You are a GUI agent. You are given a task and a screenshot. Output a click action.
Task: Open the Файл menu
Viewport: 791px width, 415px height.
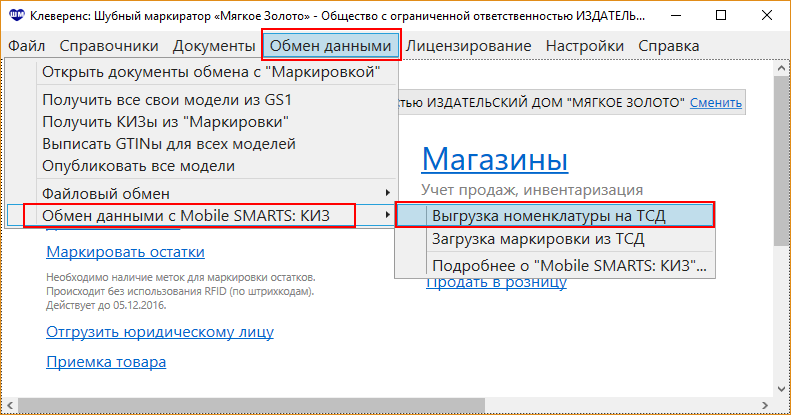click(x=26, y=46)
